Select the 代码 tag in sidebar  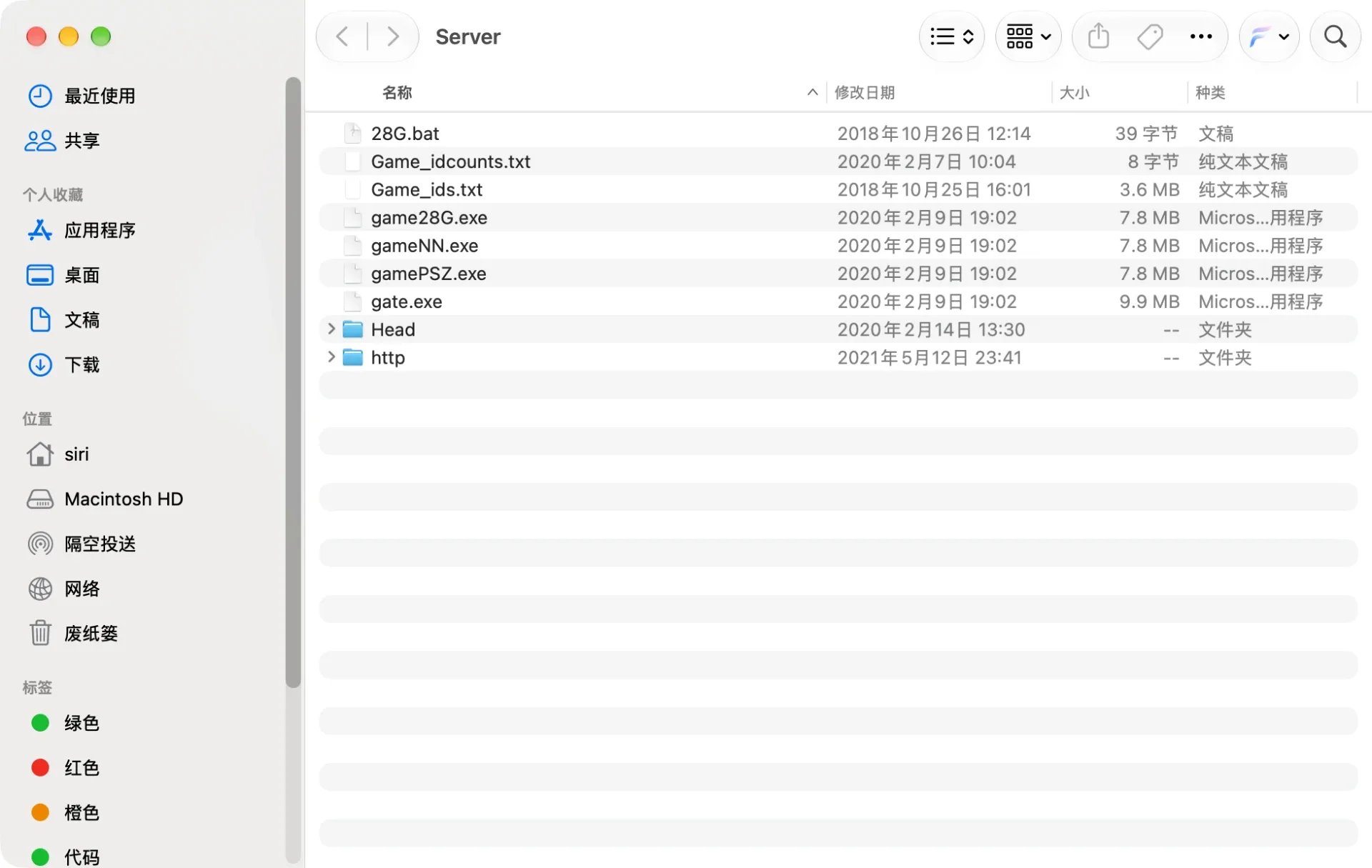pos(65,857)
